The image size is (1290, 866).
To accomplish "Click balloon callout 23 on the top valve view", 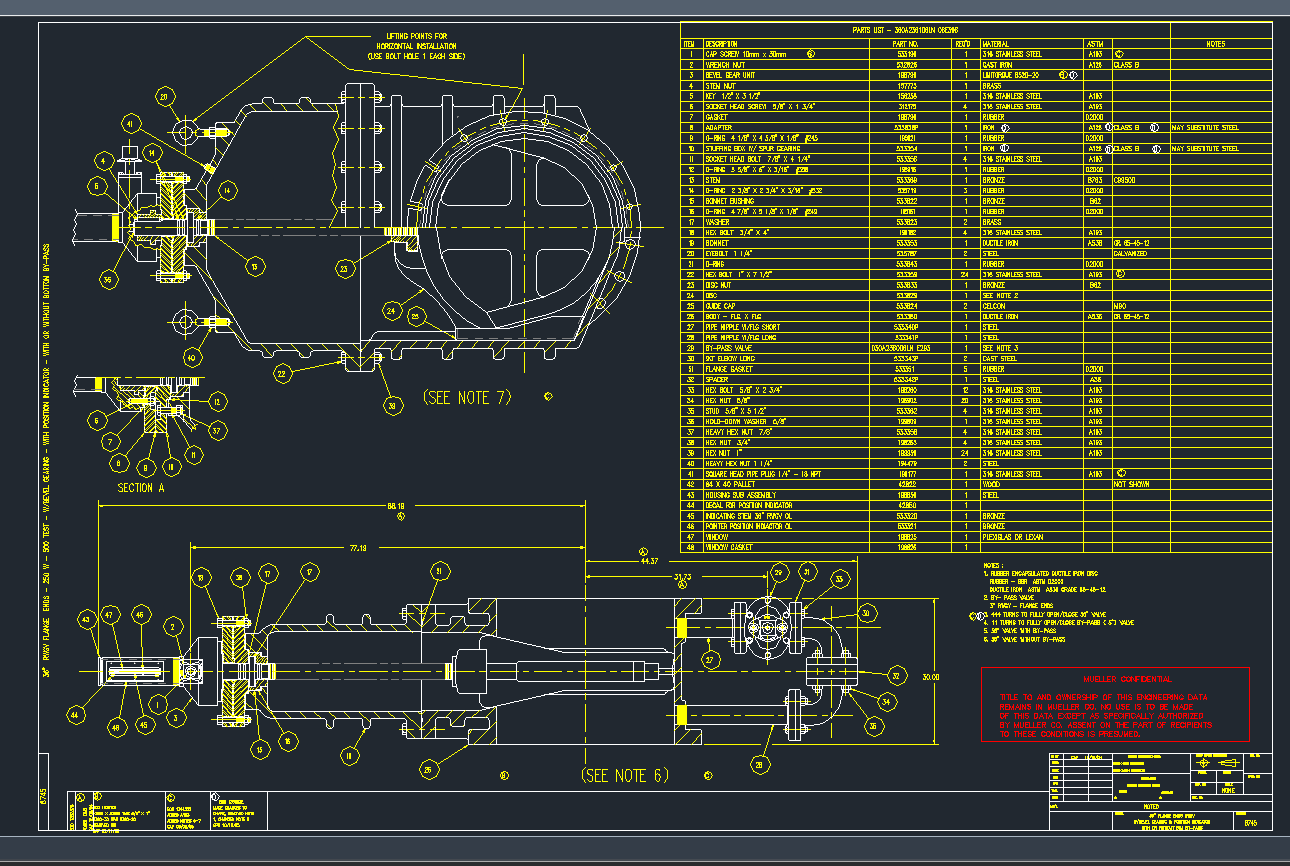I will 344,268.
